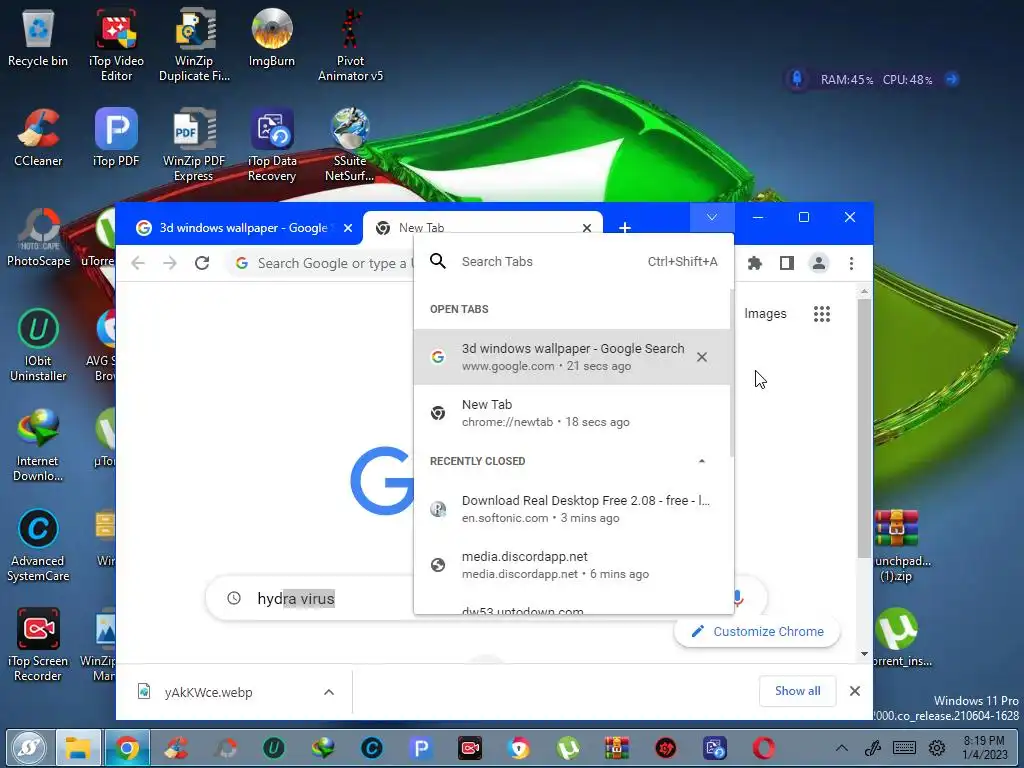Open PhotoScape desktop icon
Viewport: 1024px width, 768px height.
click(x=38, y=238)
